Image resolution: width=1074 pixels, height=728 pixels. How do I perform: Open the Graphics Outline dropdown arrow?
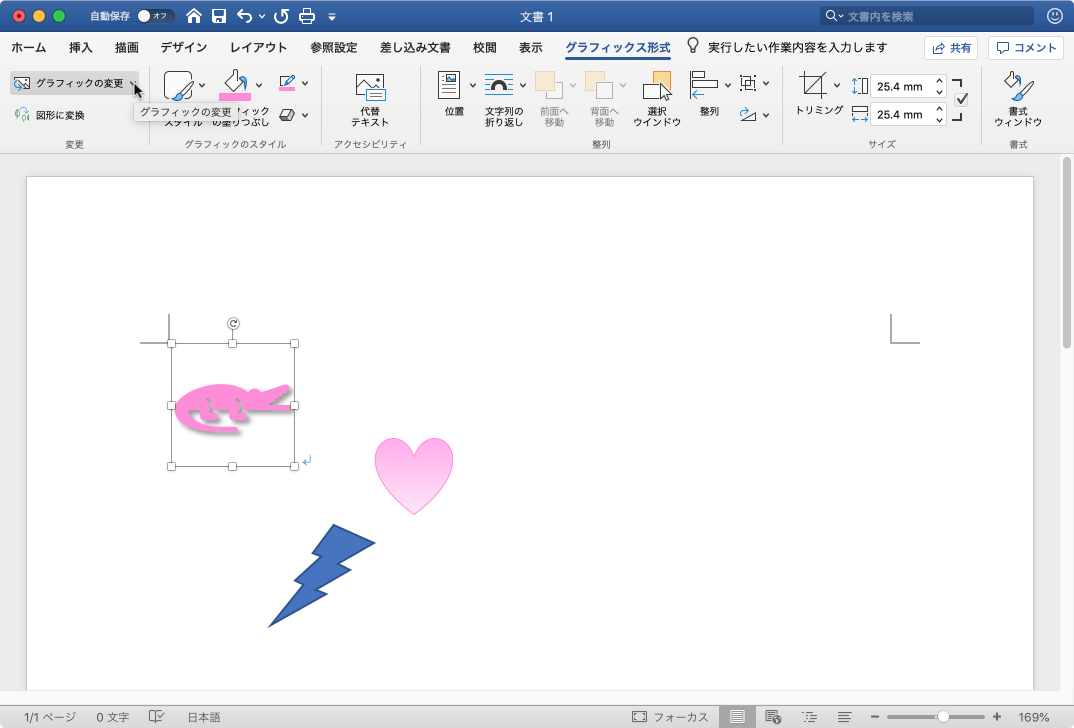tap(305, 84)
